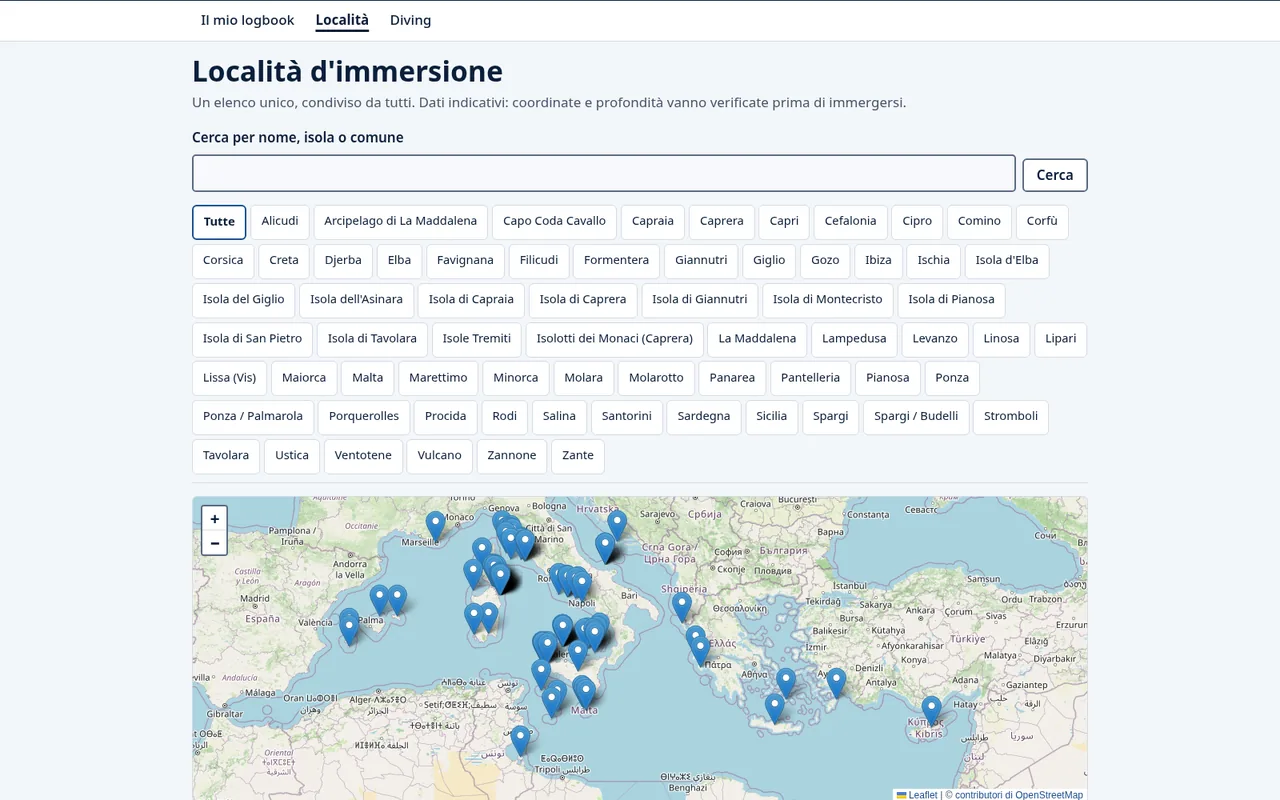Open the Leaflet attribution link
The height and width of the screenshot is (800, 1280).
tap(917, 795)
